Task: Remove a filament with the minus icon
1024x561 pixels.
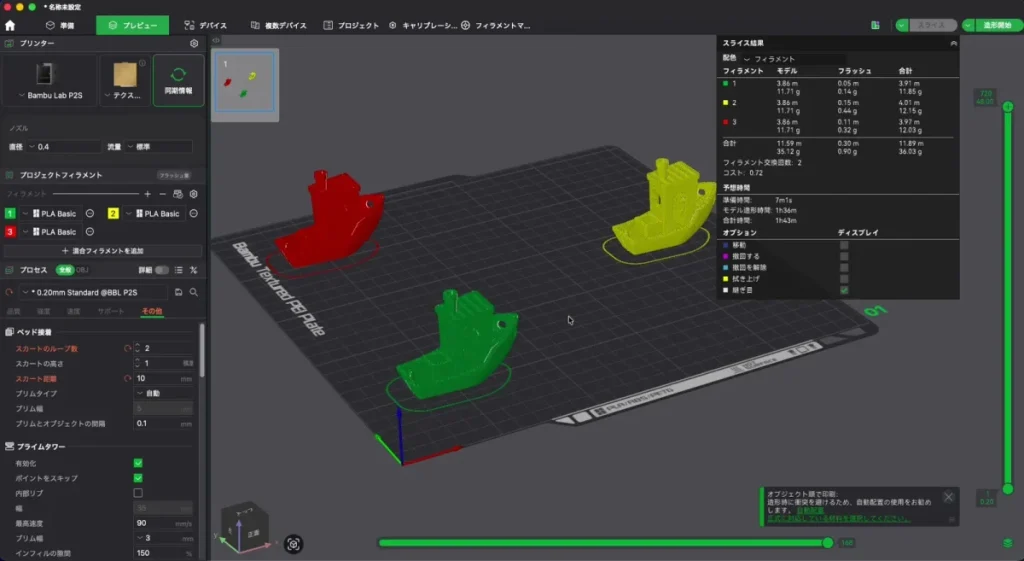Action: click(163, 194)
